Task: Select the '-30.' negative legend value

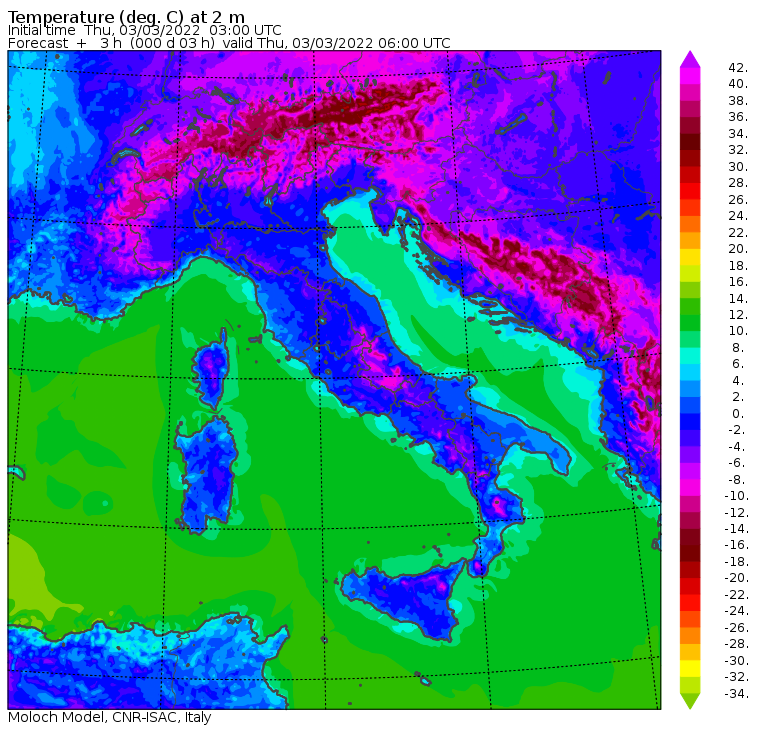Action: coord(736,661)
